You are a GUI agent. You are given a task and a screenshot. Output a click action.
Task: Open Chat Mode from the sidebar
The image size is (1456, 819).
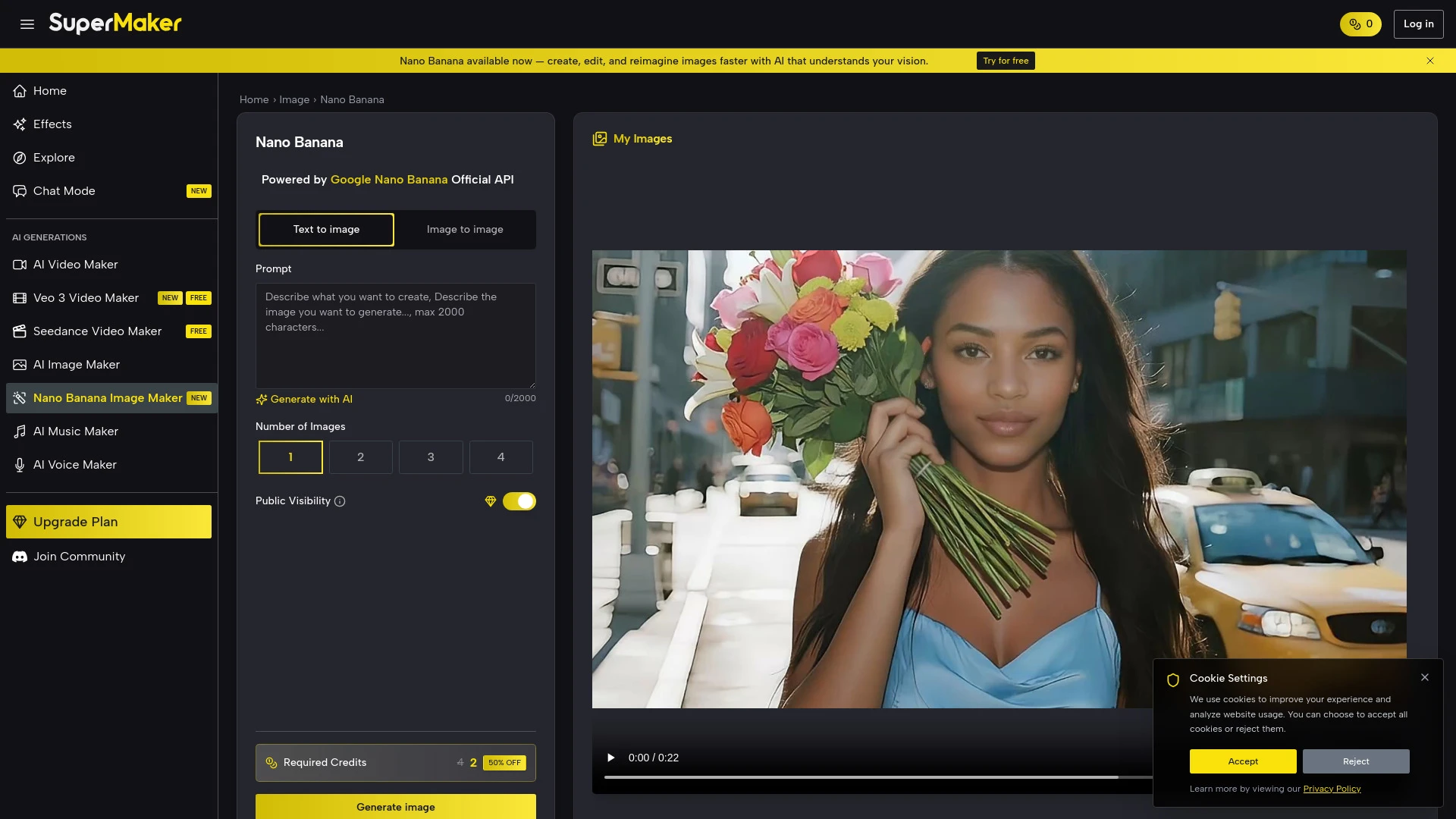pos(64,190)
